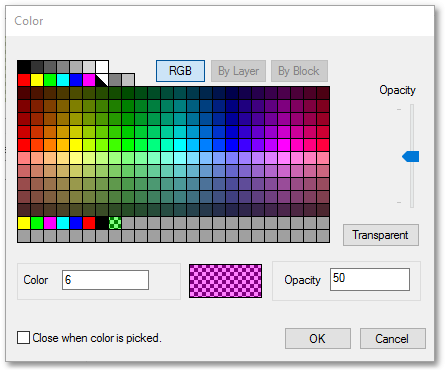This screenshot has width=446, height=373.
Task: Cancel the Color dialog
Action: pyautogui.click(x=392, y=339)
